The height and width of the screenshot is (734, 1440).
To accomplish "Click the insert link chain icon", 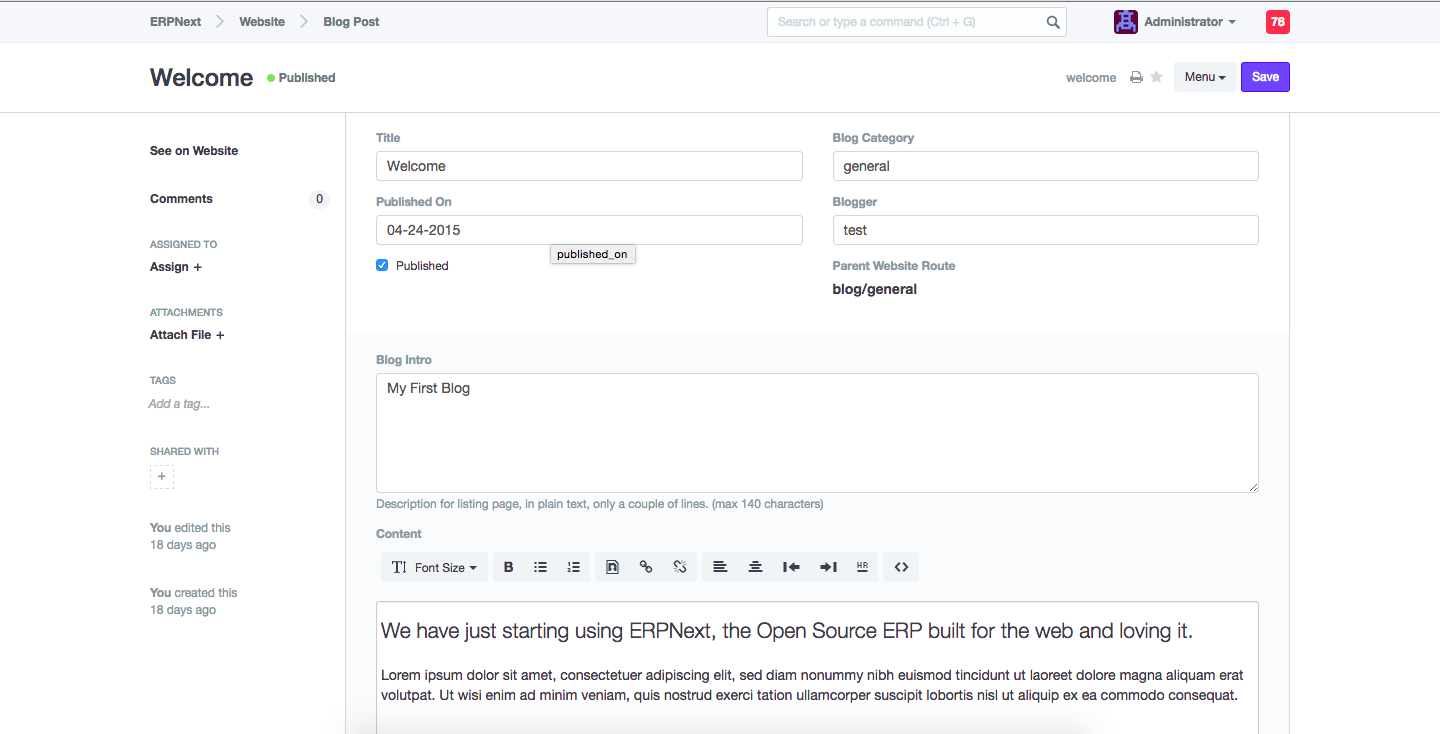I will coord(646,567).
